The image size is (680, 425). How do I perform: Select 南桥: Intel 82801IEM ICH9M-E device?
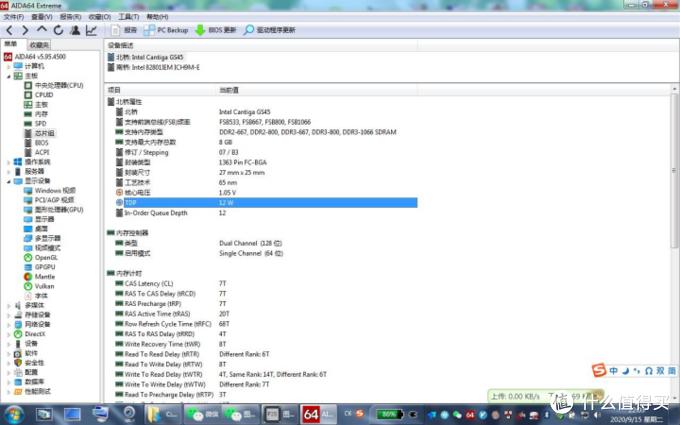154,67
